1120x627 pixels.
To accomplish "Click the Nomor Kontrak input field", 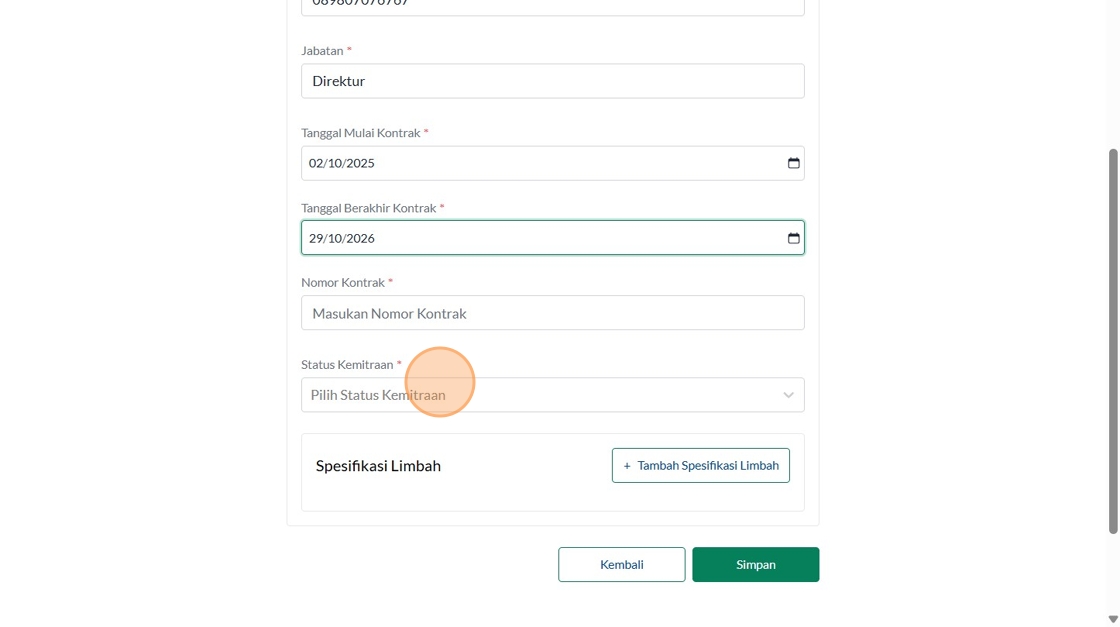I will click(x=552, y=313).
